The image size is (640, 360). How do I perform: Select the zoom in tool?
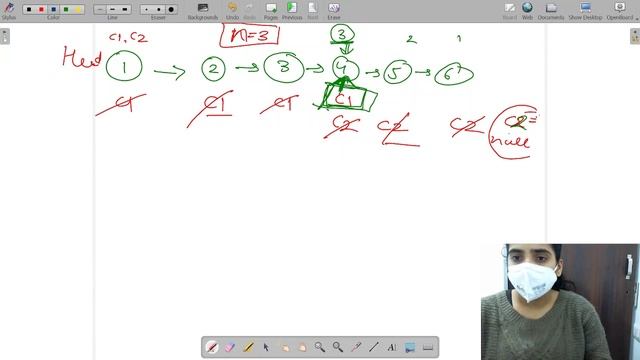click(x=320, y=347)
